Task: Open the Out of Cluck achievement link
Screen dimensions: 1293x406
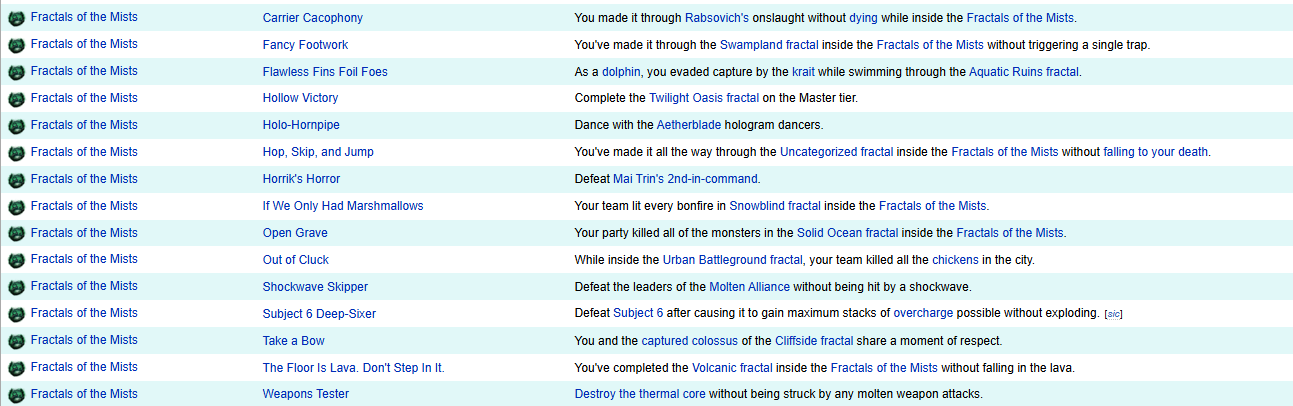Action: pyautogui.click(x=296, y=259)
